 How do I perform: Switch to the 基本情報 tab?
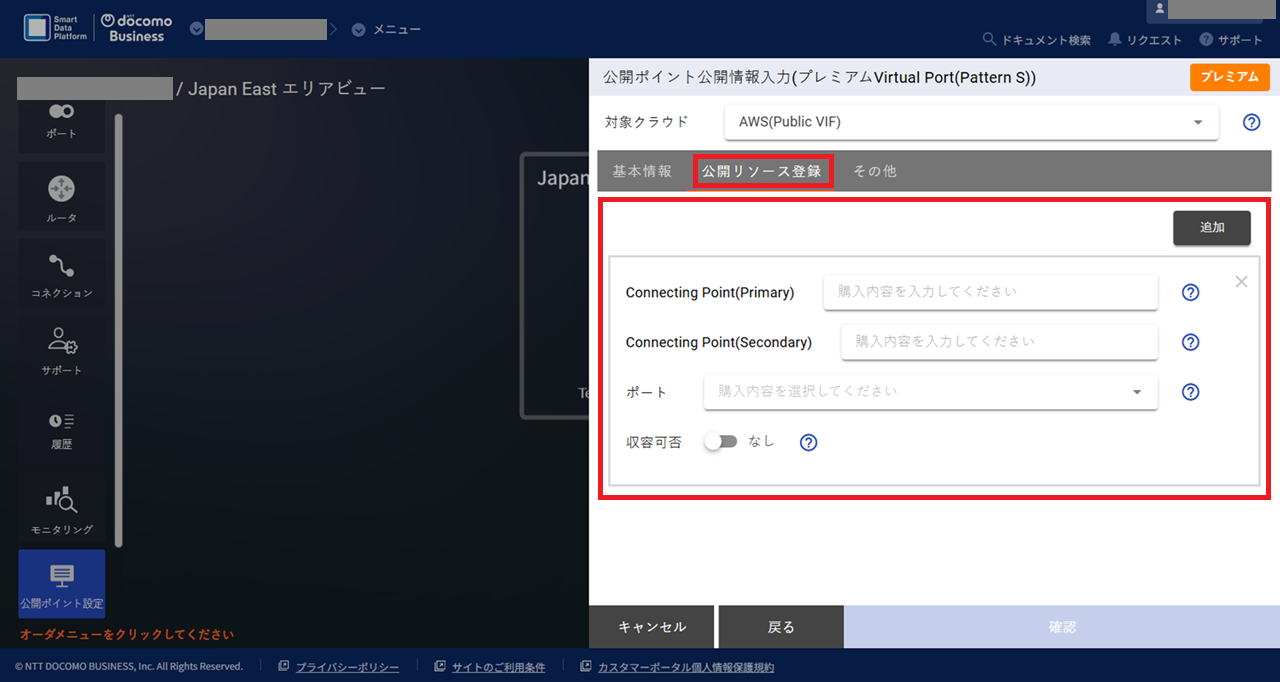[643, 171]
